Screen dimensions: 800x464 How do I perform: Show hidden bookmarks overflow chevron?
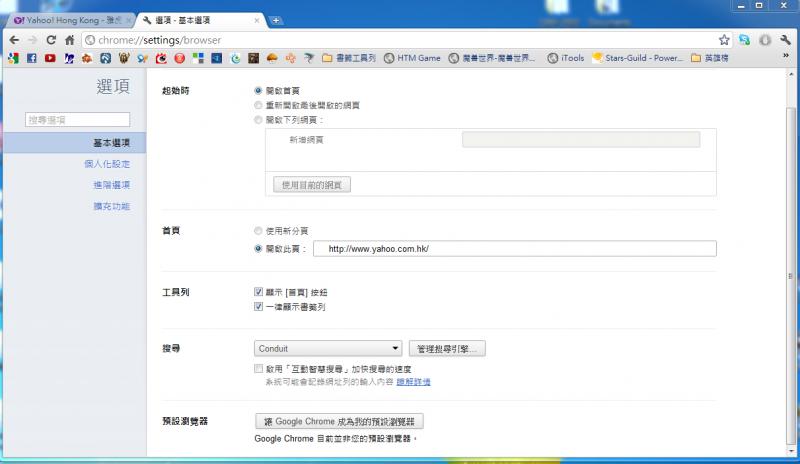click(x=786, y=55)
